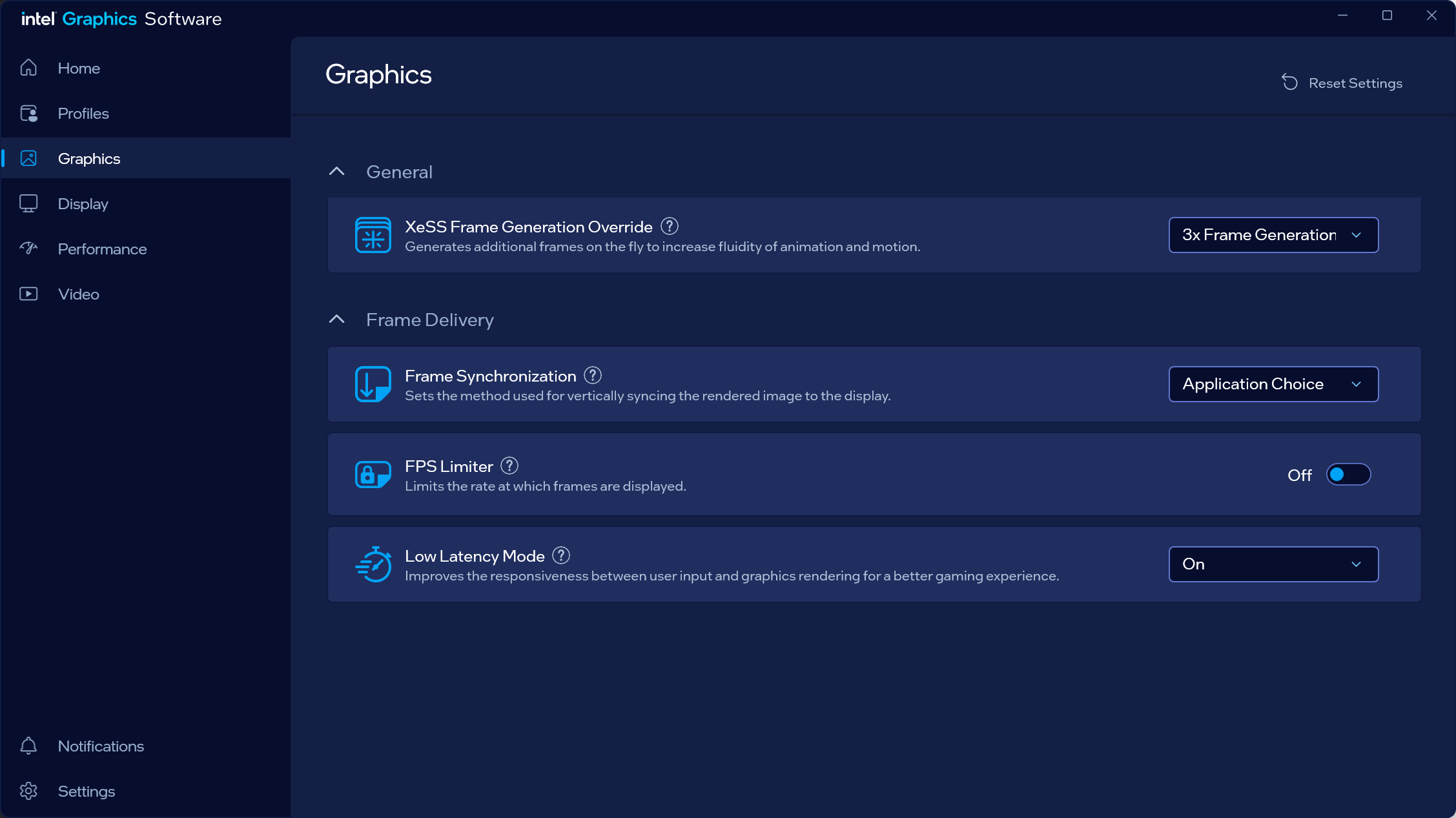The height and width of the screenshot is (818, 1456).
Task: Select the Display monitor icon
Action: [28, 203]
